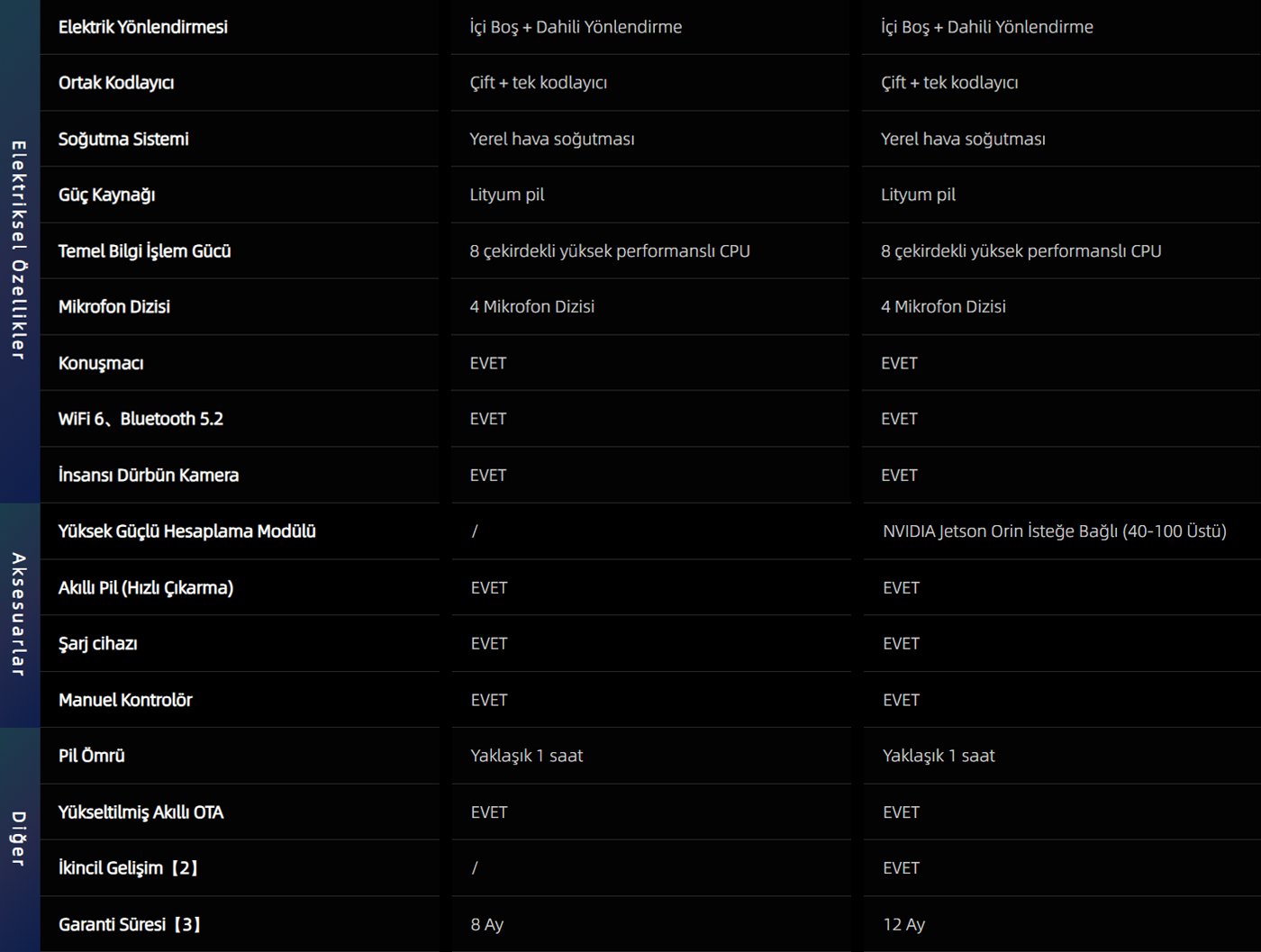Click the Elektrik Yönlendirmesi row label

point(143,27)
